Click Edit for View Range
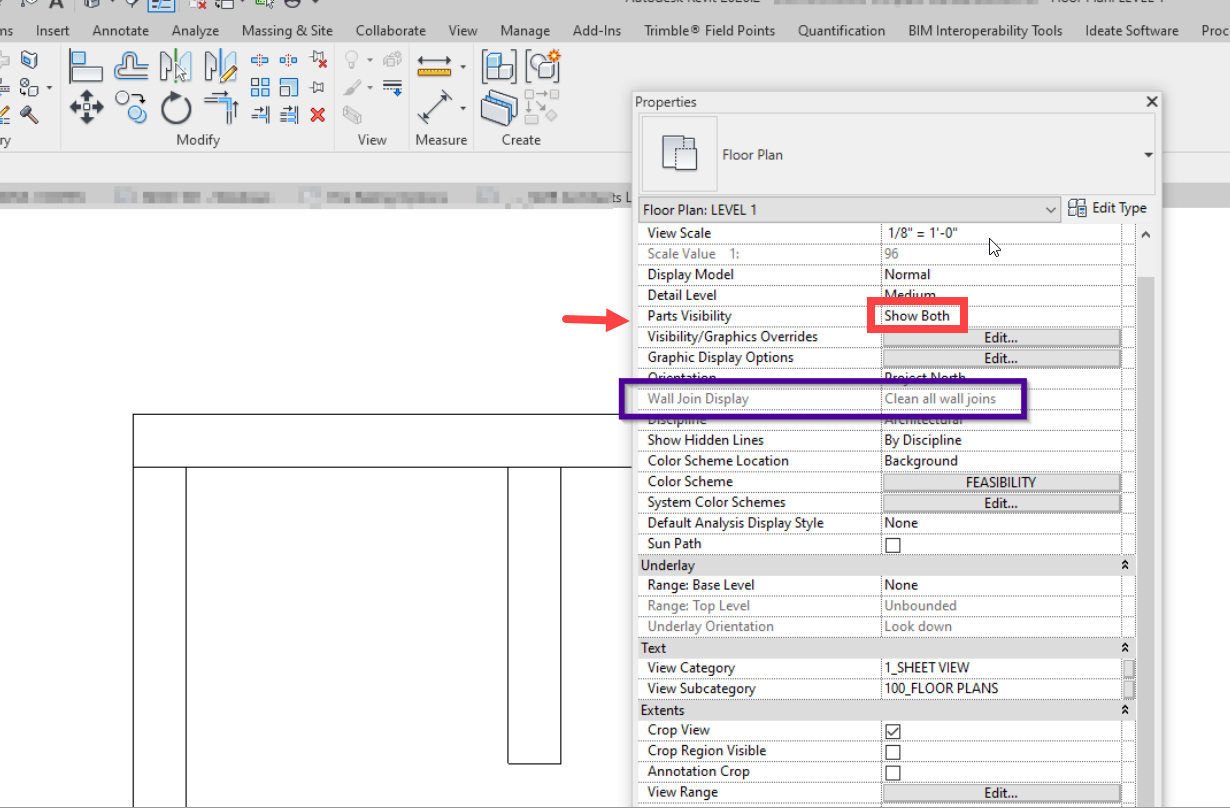 tap(1001, 793)
